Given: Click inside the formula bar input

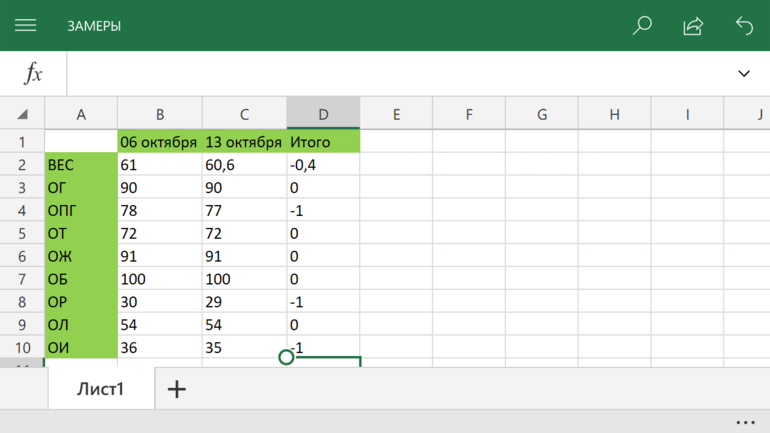Looking at the screenshot, I should point(400,74).
